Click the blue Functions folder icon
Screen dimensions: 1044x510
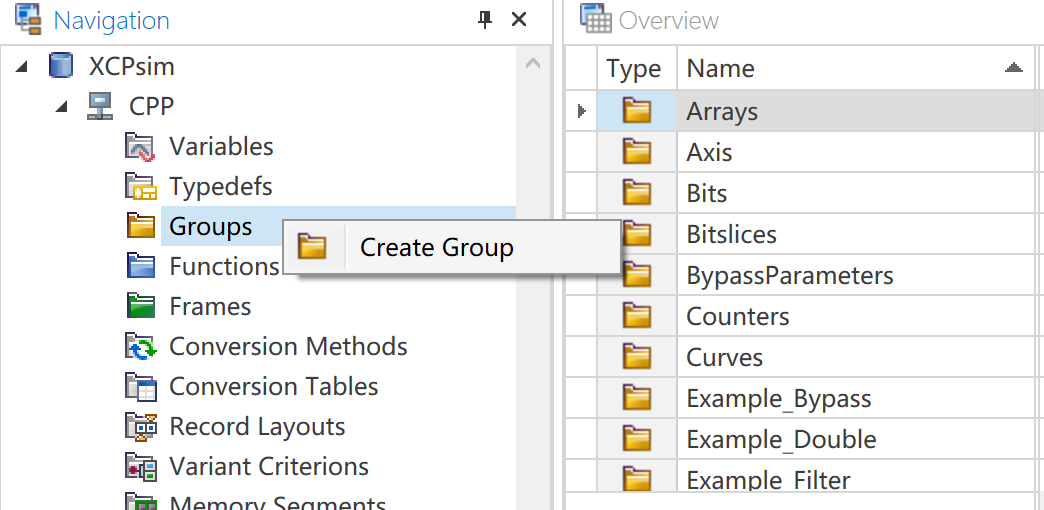point(141,266)
